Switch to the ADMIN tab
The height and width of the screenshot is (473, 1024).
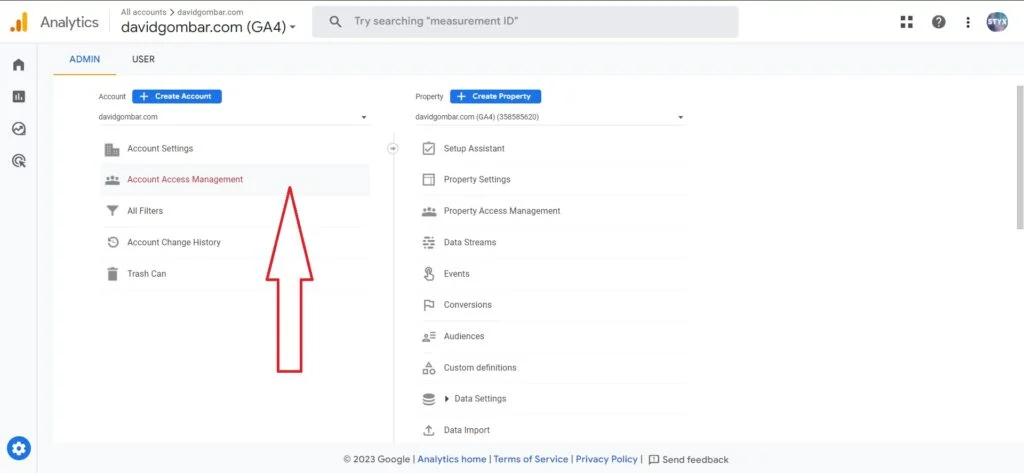[85, 59]
